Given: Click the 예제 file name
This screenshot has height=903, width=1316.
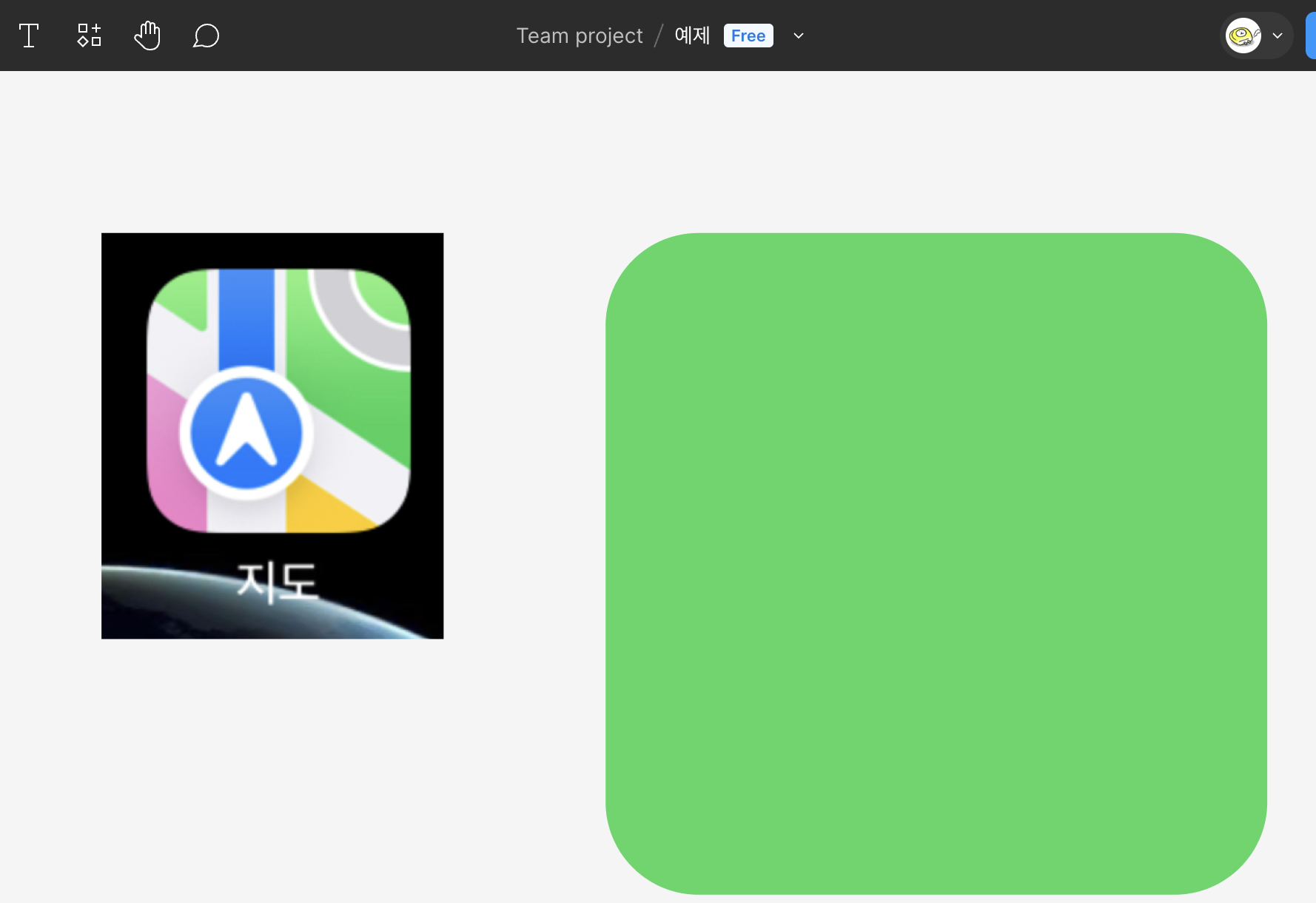Looking at the screenshot, I should (x=692, y=36).
